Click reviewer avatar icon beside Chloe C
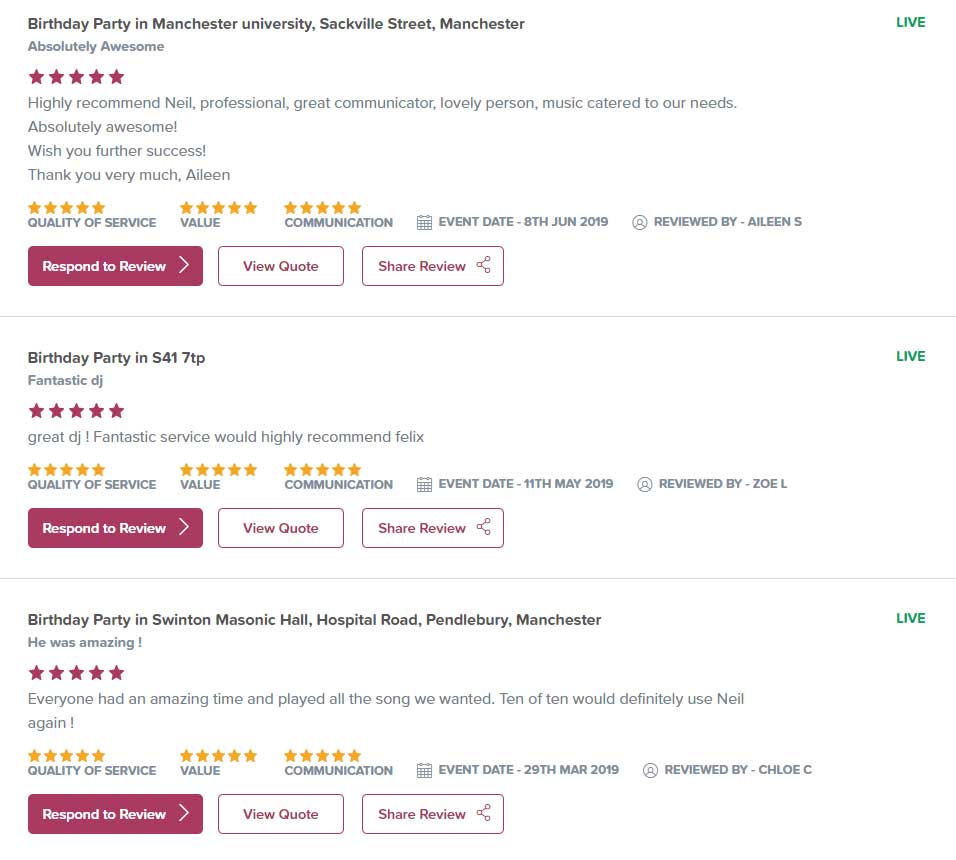 coord(651,770)
